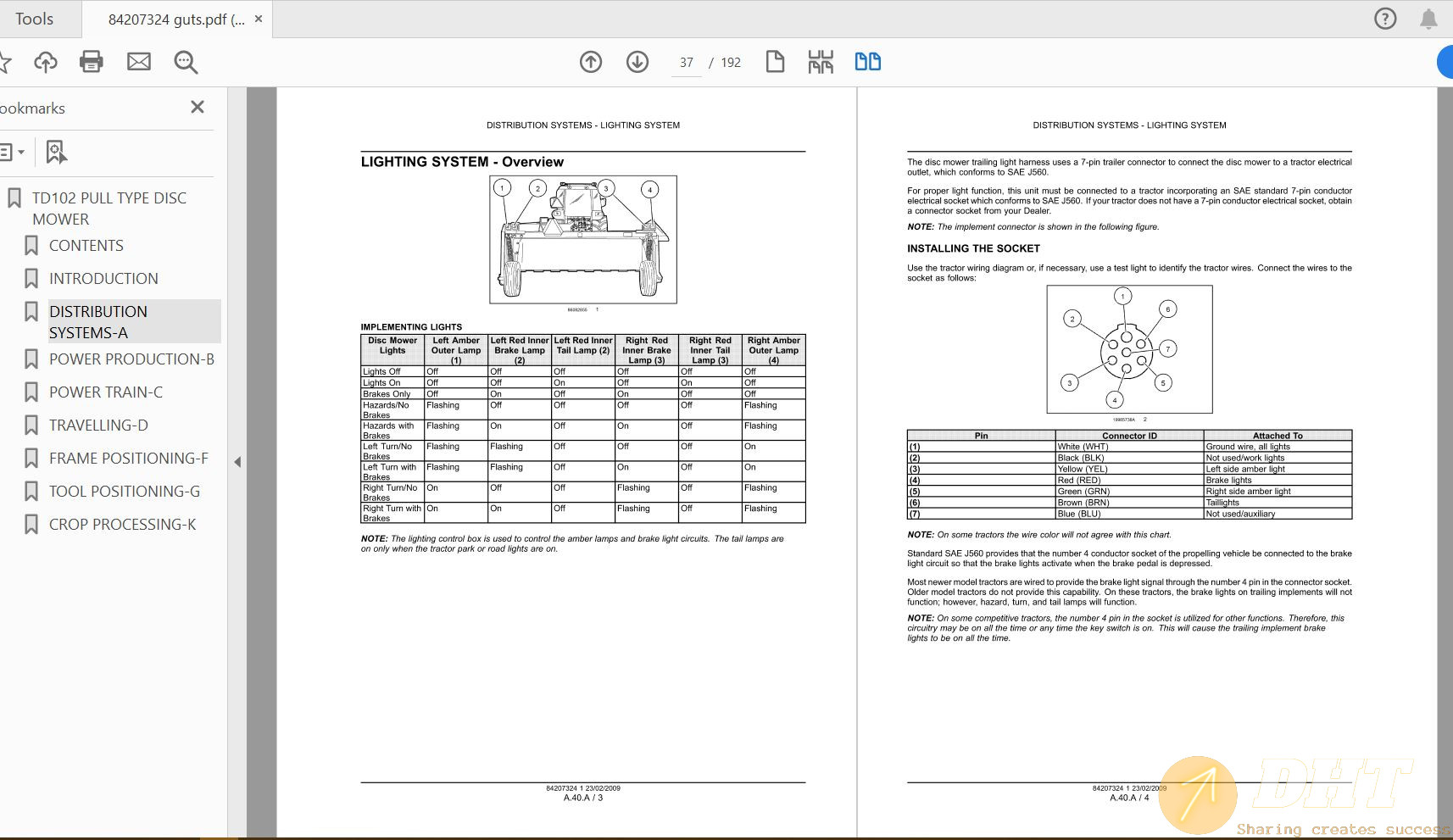Click the add new bookmark icon
Screen dimensions: 1453x840
click(x=56, y=152)
